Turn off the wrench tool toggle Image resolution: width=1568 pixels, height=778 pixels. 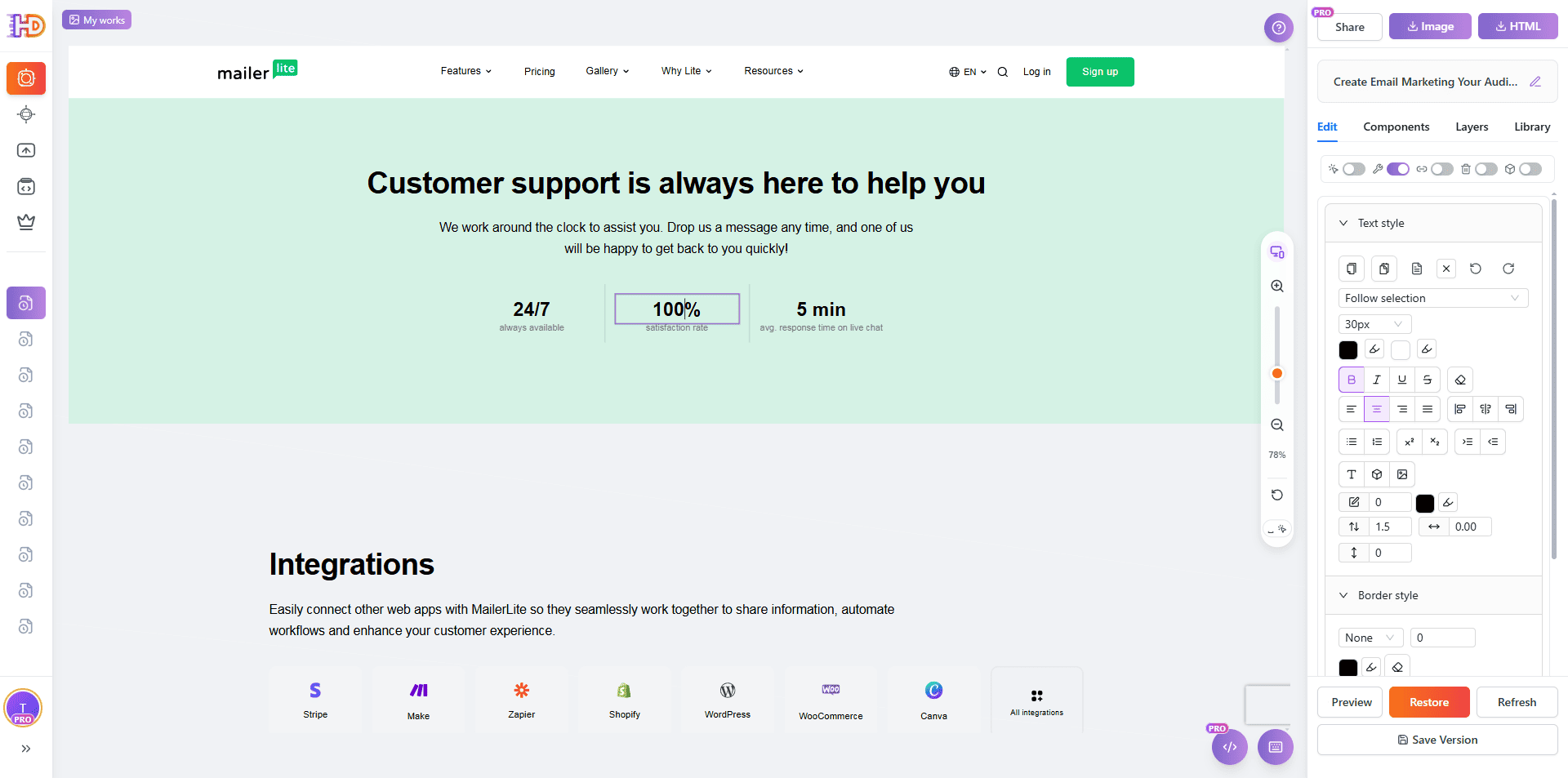pos(1398,169)
